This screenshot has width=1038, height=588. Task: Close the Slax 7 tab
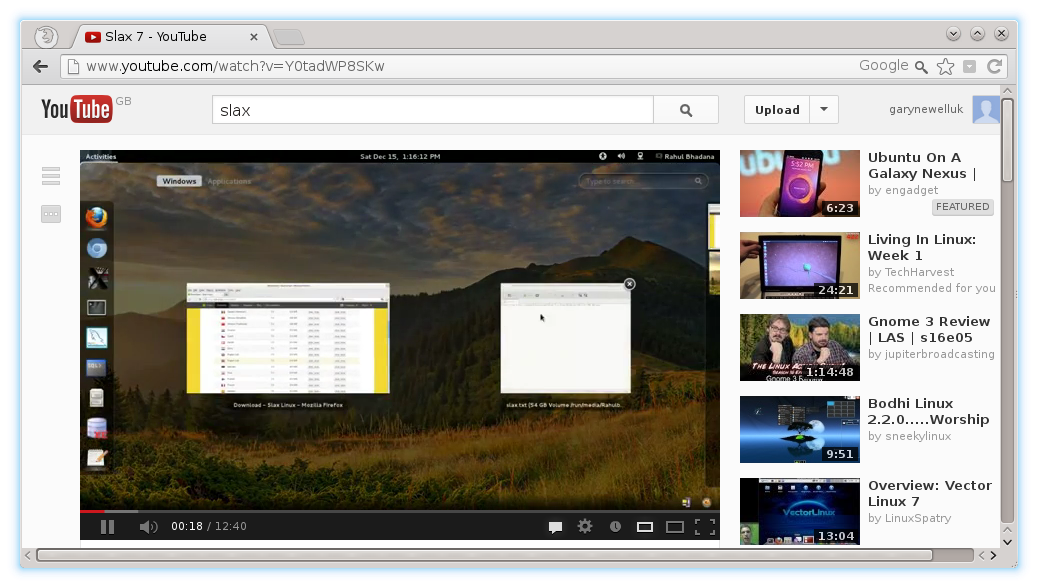254,37
